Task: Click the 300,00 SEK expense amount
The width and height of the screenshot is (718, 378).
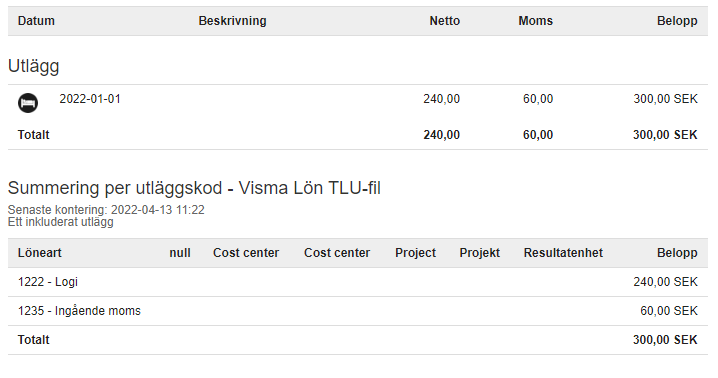Action: 665,99
